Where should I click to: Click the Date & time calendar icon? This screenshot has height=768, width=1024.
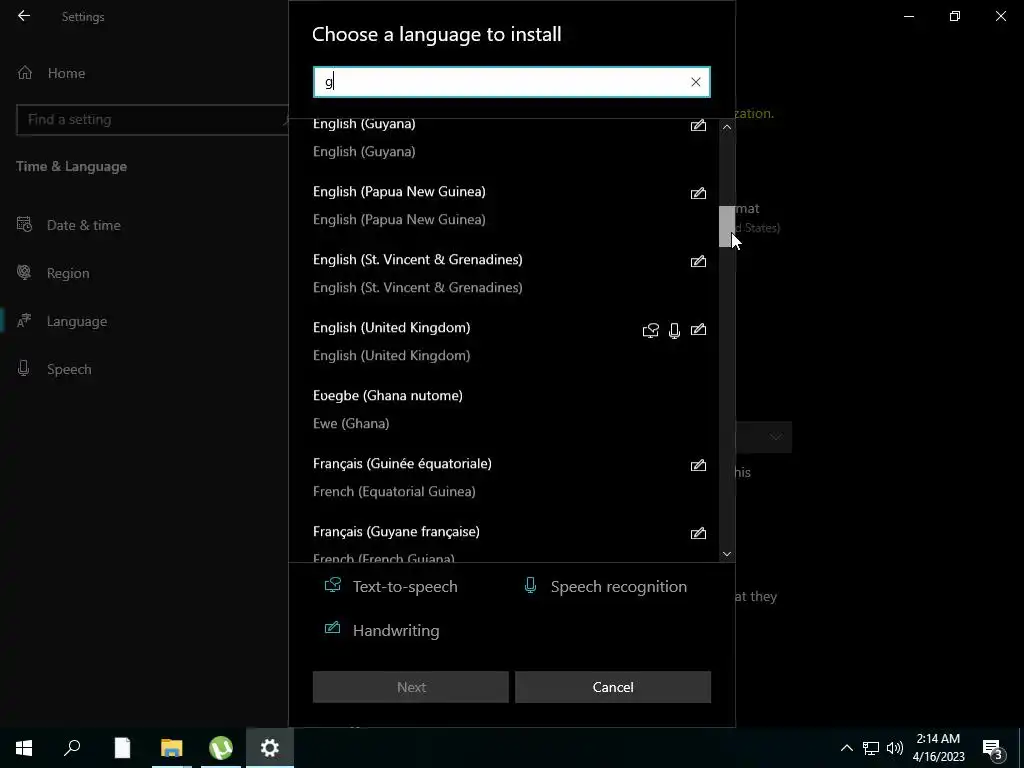coord(24,225)
